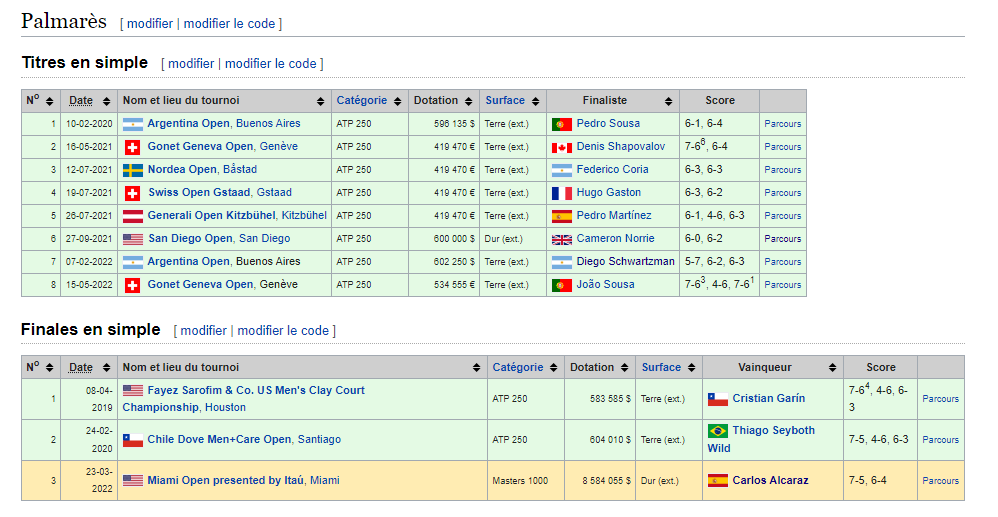Click Chile flag beside Cristian Garín
This screenshot has width=998, height=517.
717,399
